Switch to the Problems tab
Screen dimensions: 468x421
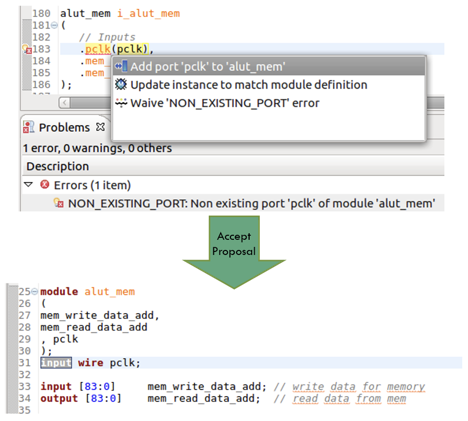click(64, 127)
